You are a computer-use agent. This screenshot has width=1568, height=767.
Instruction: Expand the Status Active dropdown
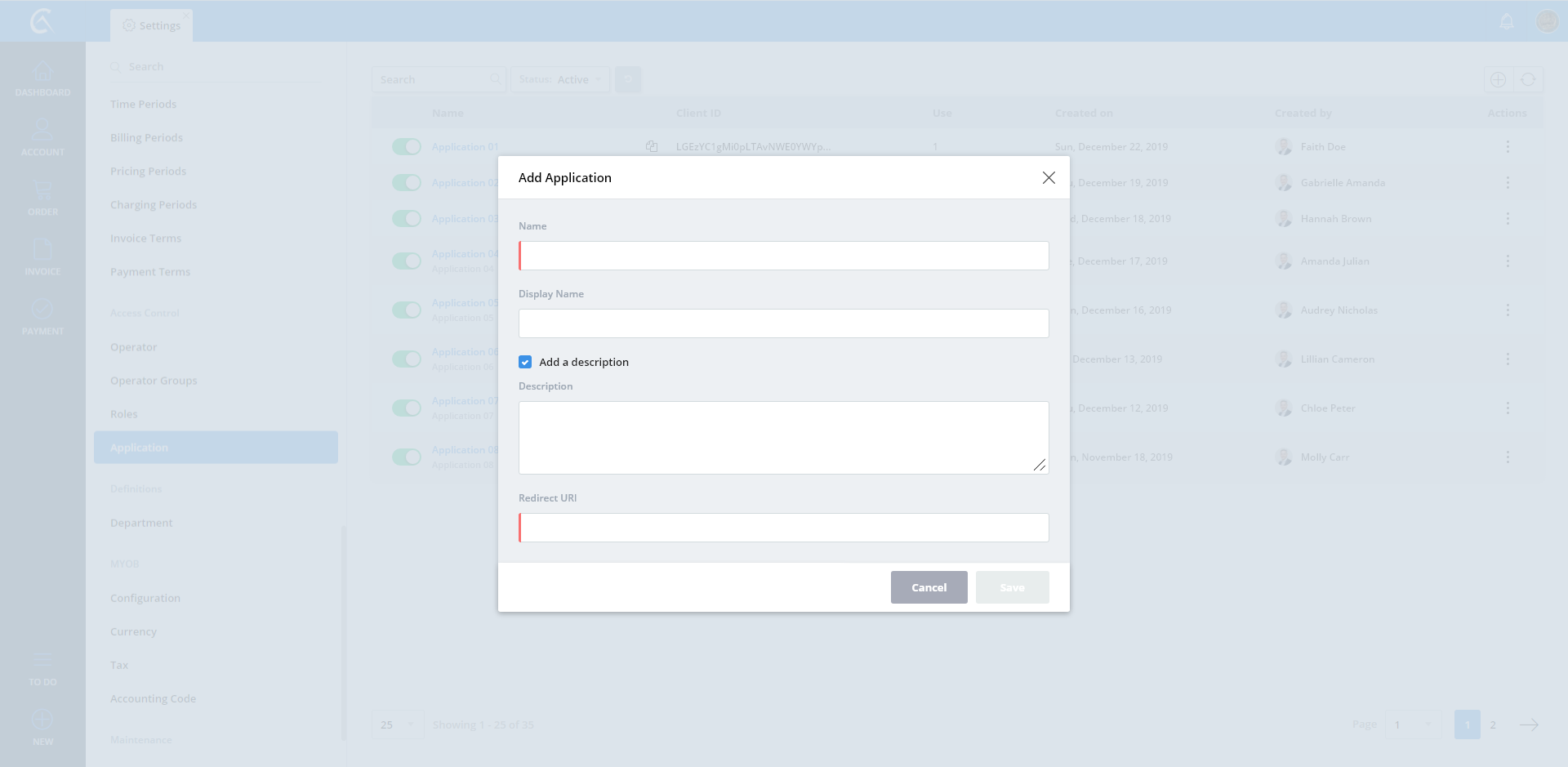[x=560, y=80]
